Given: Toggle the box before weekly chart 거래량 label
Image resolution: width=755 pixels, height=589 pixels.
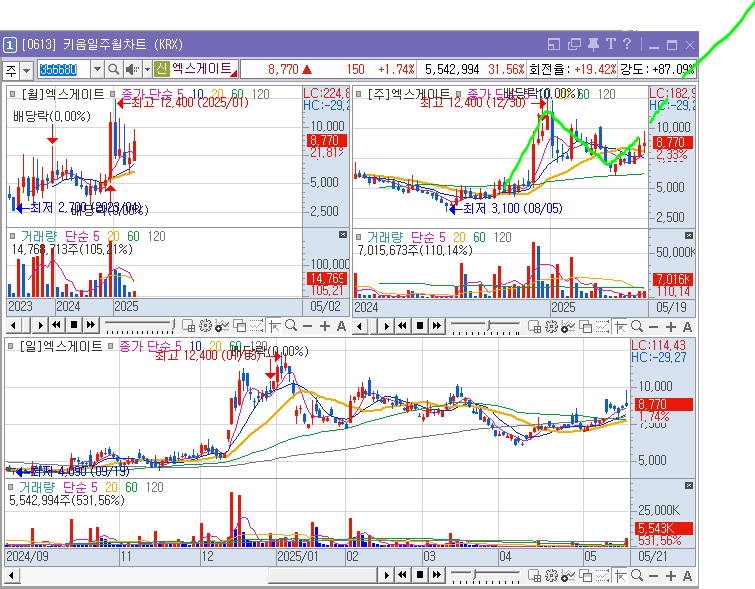Looking at the screenshot, I should click(358, 237).
